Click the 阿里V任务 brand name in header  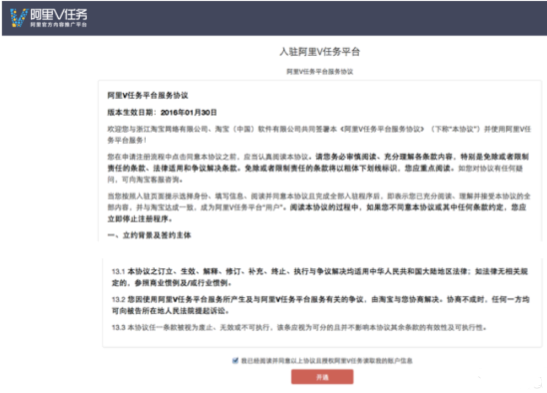pyautogui.click(x=59, y=14)
